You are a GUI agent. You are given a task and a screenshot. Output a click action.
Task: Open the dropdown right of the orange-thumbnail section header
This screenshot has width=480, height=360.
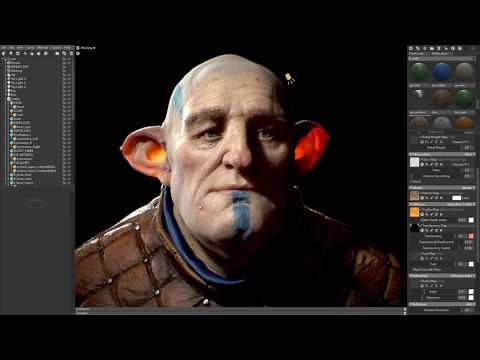462,204
